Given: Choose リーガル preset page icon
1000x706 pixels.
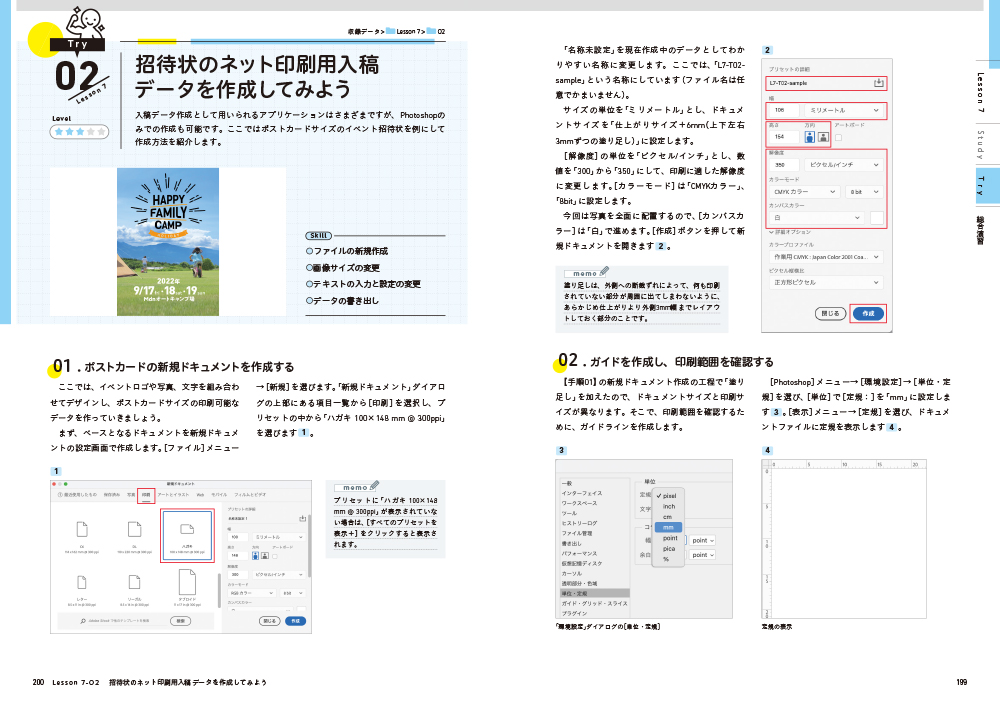Looking at the screenshot, I should click(x=135, y=582).
